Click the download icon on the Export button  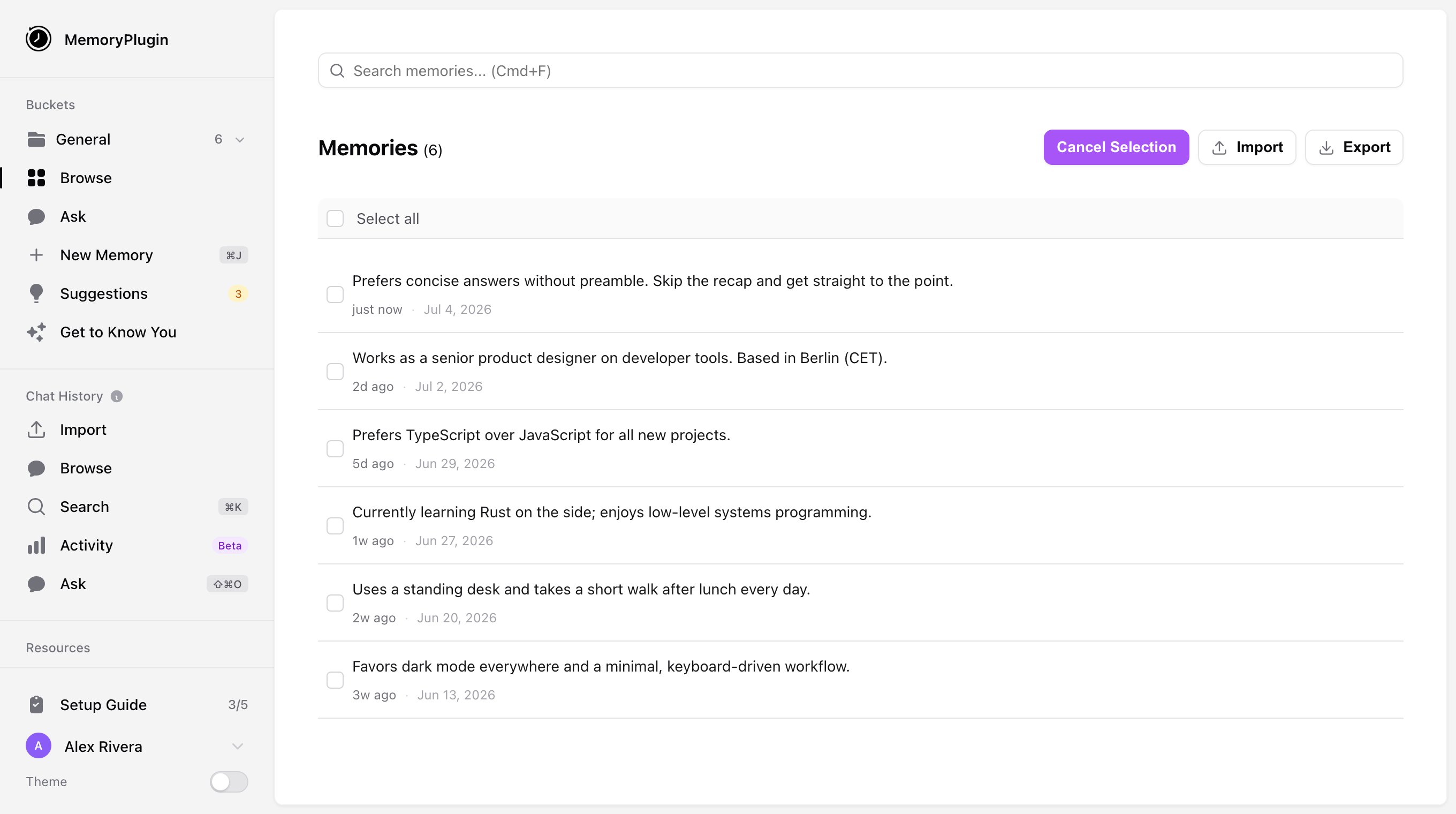1326,148
